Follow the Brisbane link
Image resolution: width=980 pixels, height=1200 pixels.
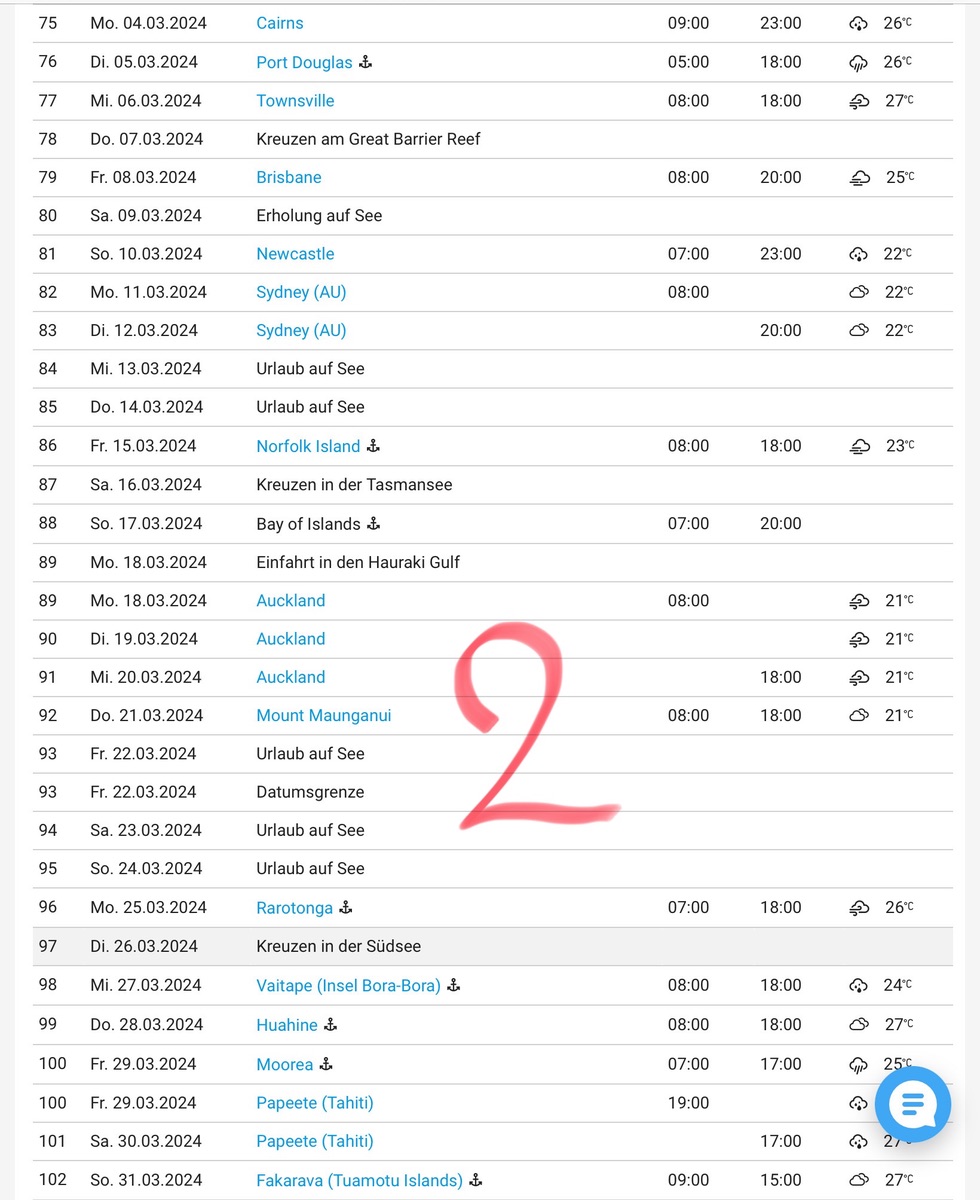point(289,177)
